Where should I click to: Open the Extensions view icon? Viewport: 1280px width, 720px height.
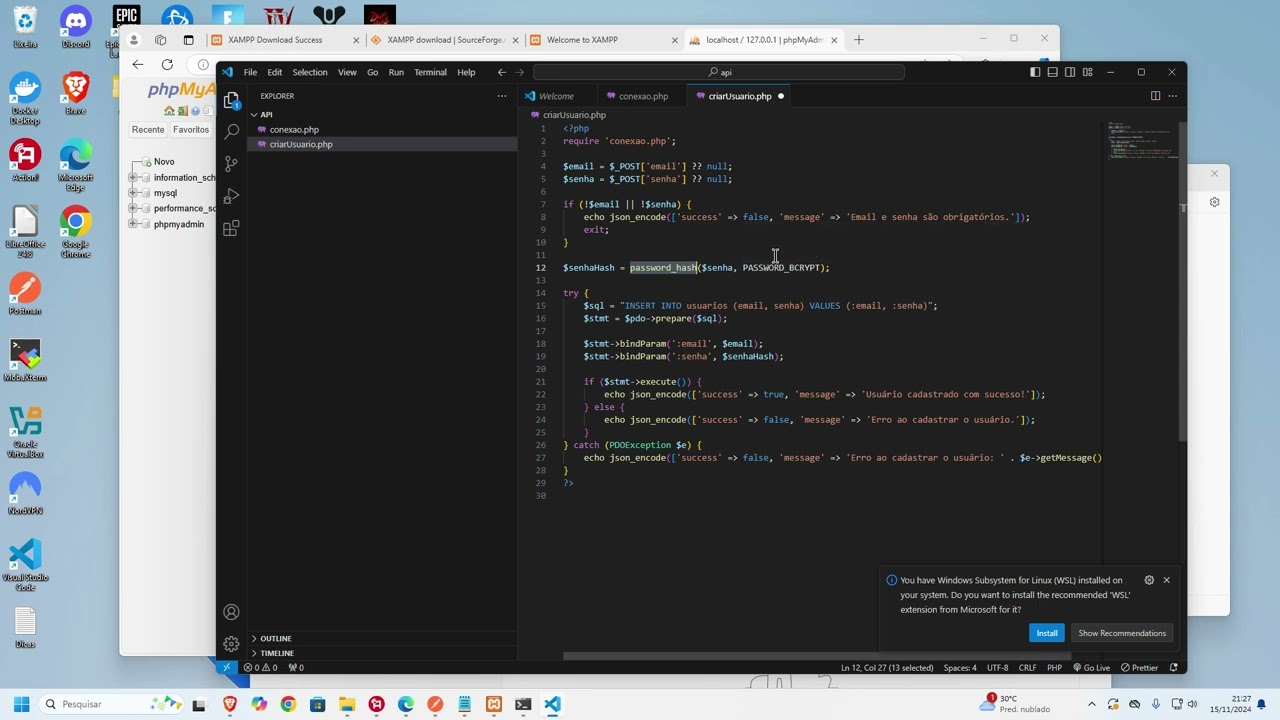point(232,228)
